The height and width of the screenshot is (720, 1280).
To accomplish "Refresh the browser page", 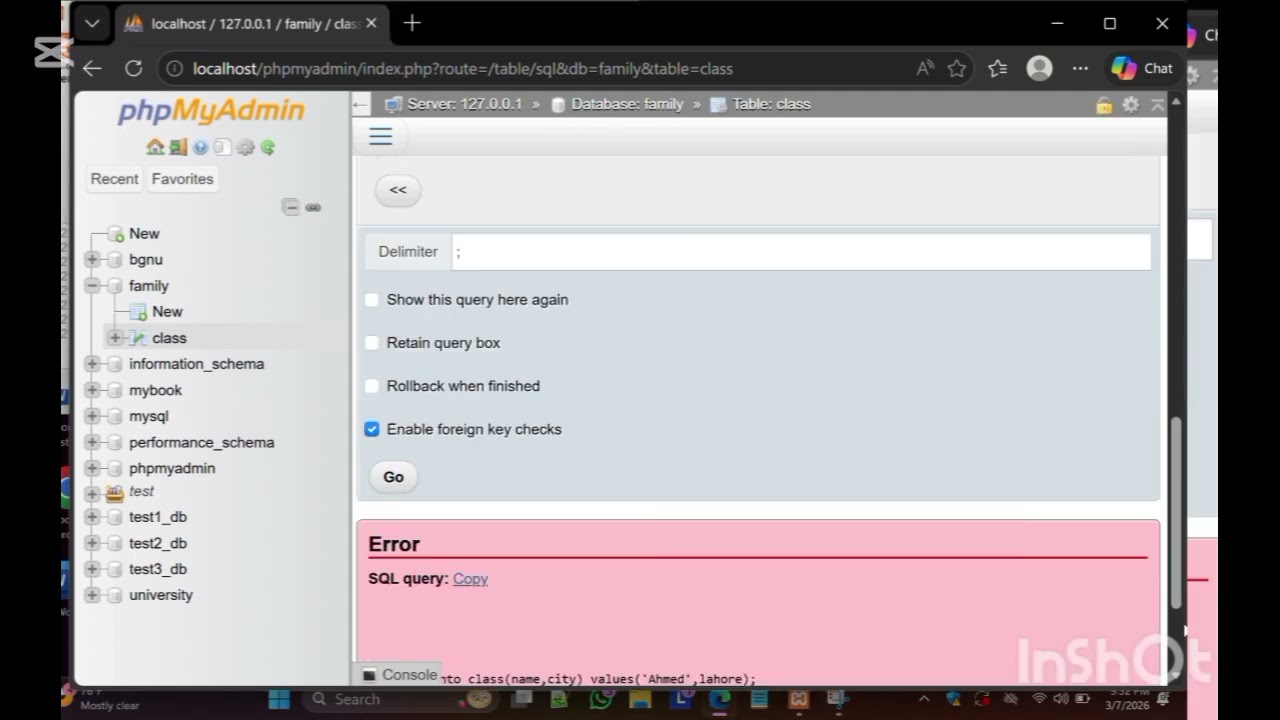I will [133, 68].
